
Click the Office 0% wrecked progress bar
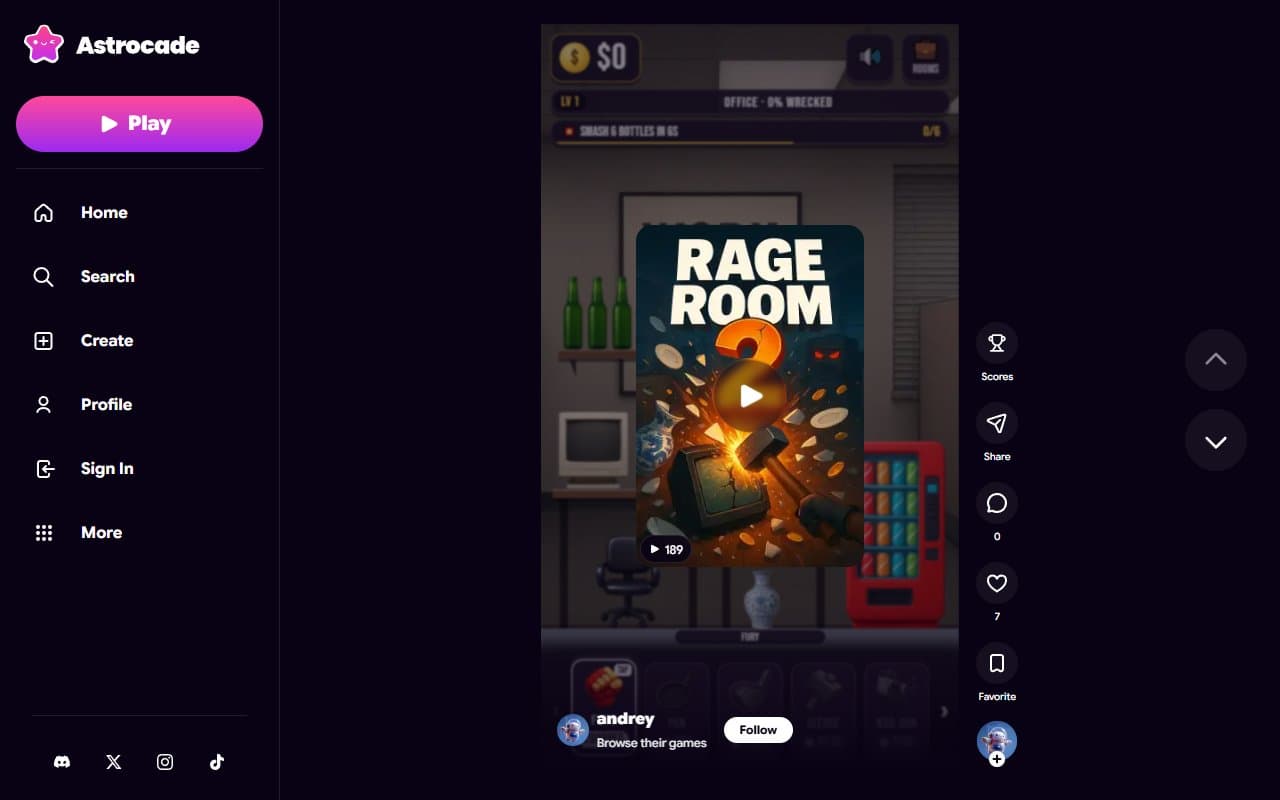pyautogui.click(x=750, y=102)
